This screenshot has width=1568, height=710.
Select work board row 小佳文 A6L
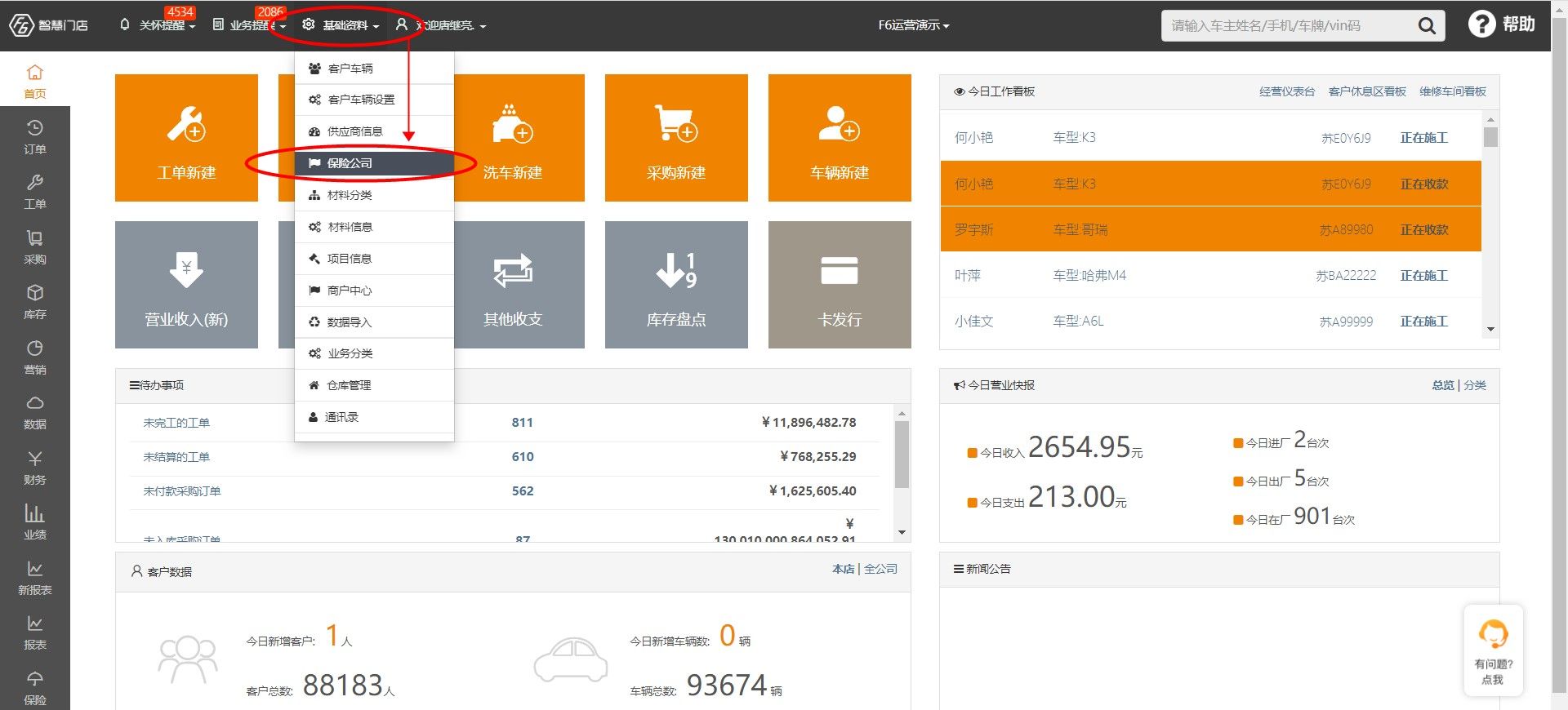tap(1210, 322)
